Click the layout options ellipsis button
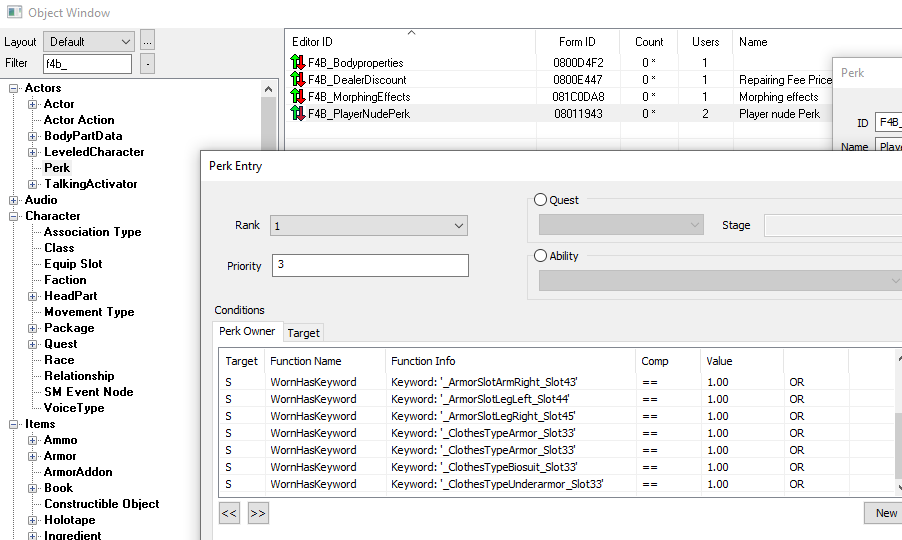 147,41
